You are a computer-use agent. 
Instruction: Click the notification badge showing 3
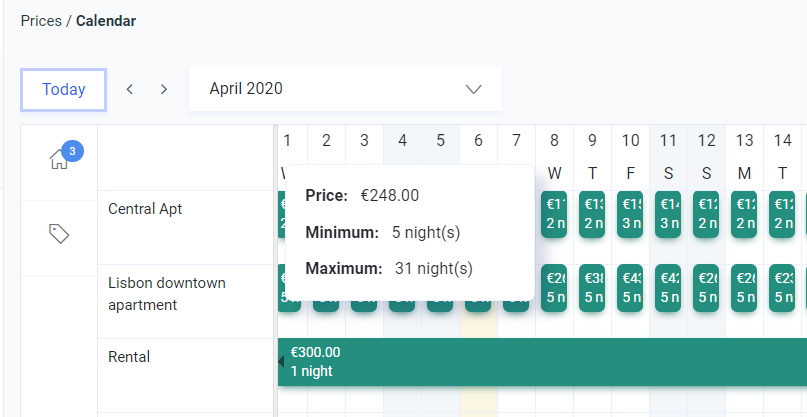click(x=72, y=151)
